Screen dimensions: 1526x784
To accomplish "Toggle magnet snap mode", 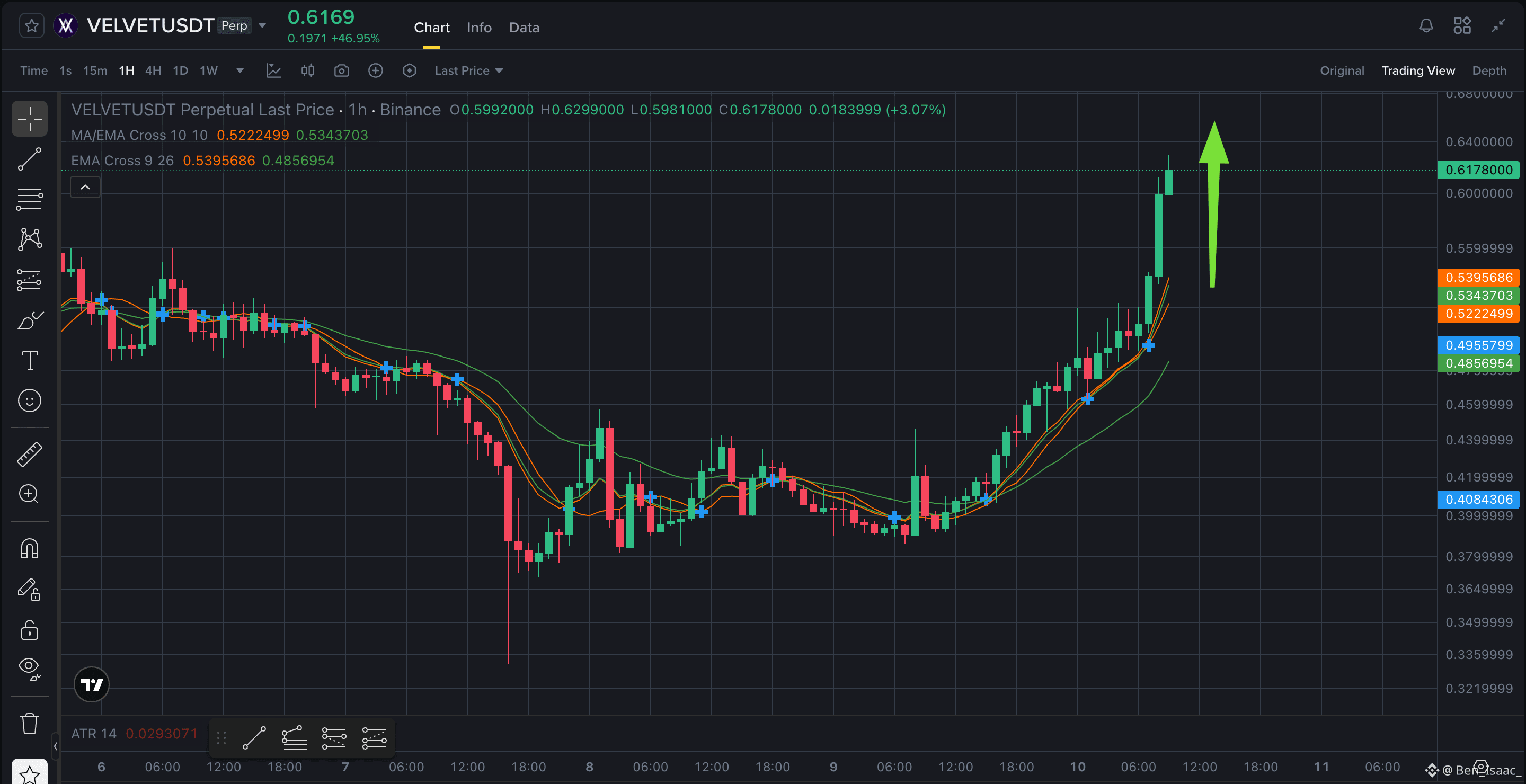I will pyautogui.click(x=30, y=548).
